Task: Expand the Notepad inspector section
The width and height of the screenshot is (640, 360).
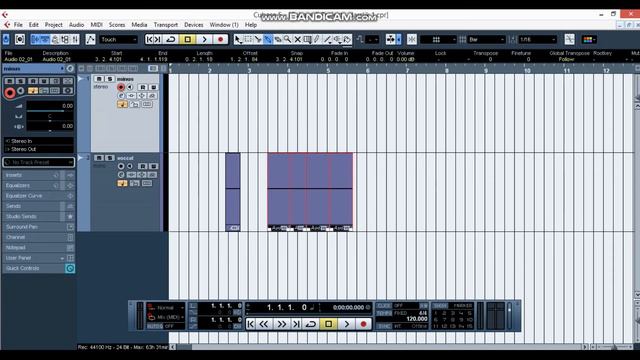Action: pyautogui.click(x=39, y=247)
